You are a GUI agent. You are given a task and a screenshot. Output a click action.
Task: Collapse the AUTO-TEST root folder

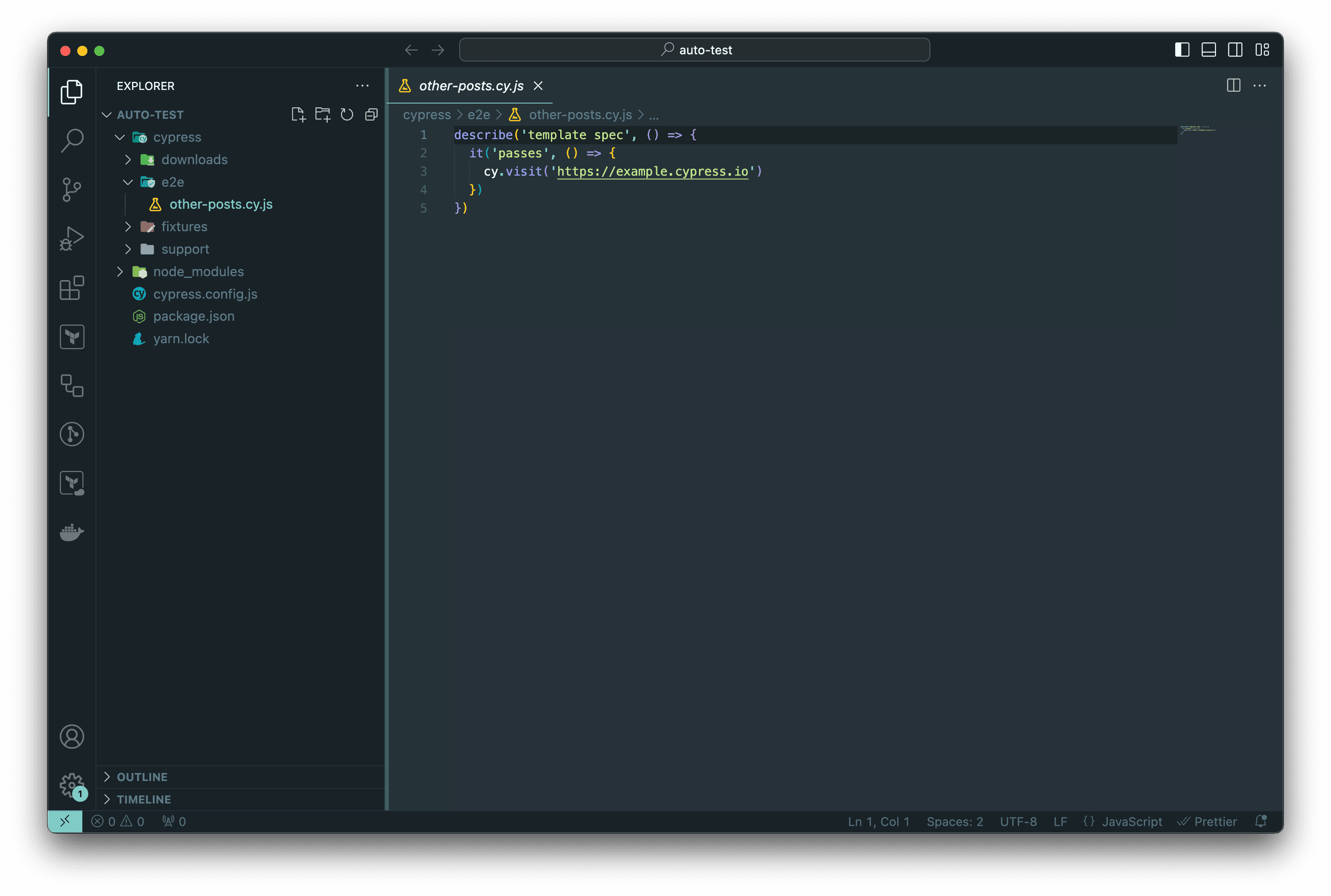click(107, 115)
